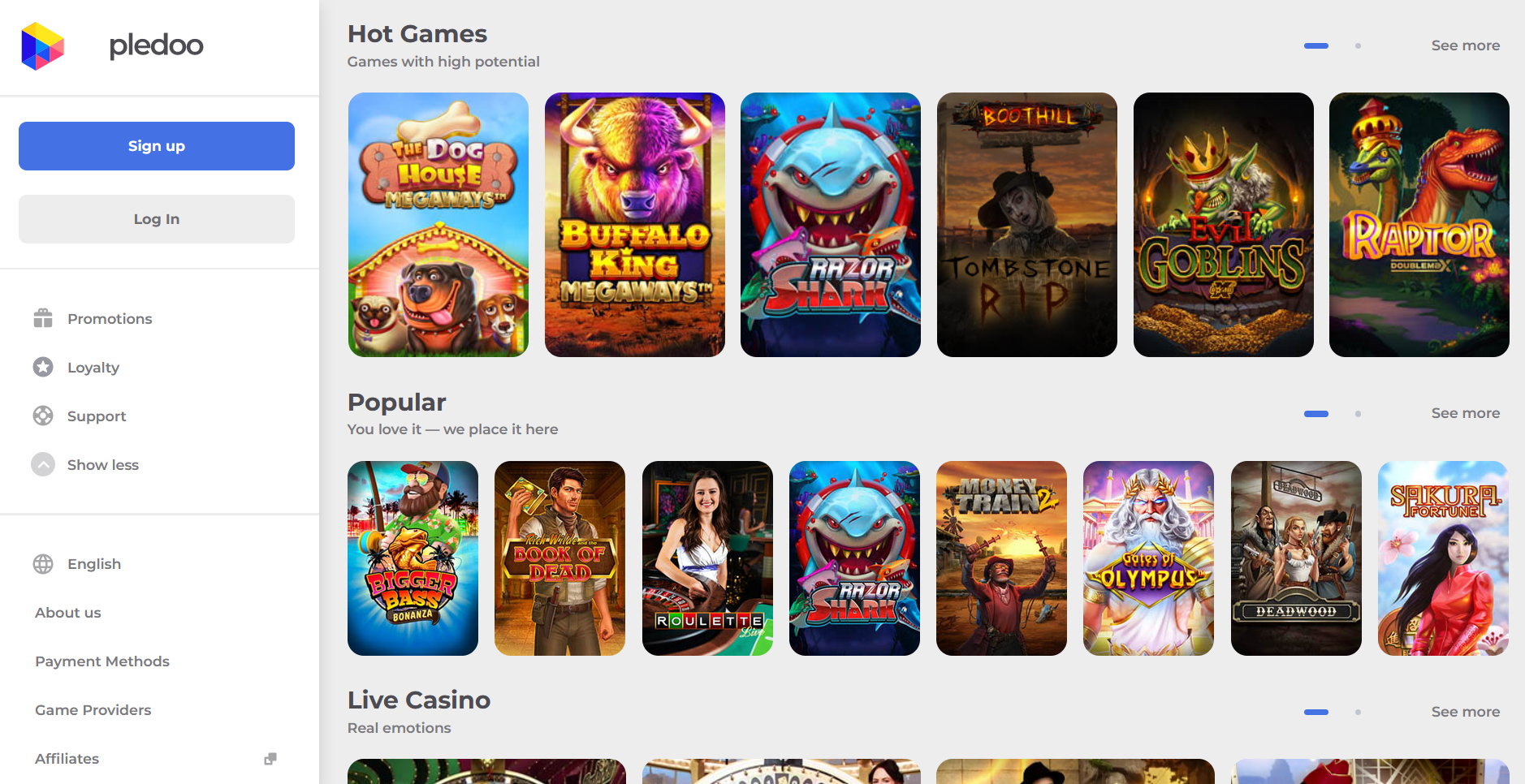Screen dimensions: 1525x784
Task: Switch to the second Hot Games carousel page dot
Action: [x=1358, y=45]
